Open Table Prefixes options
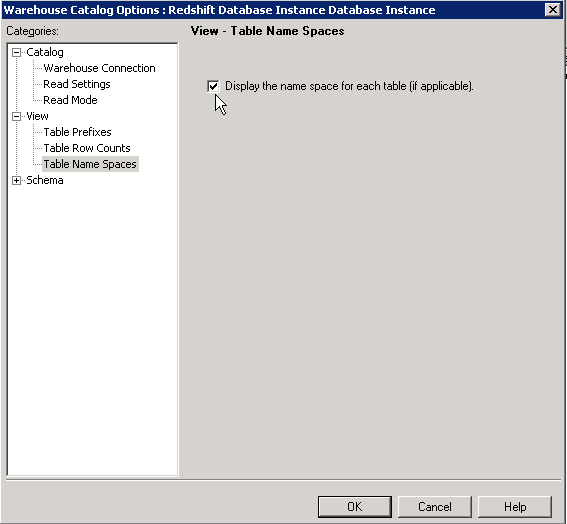Viewport: 567px width, 524px height. tap(77, 132)
